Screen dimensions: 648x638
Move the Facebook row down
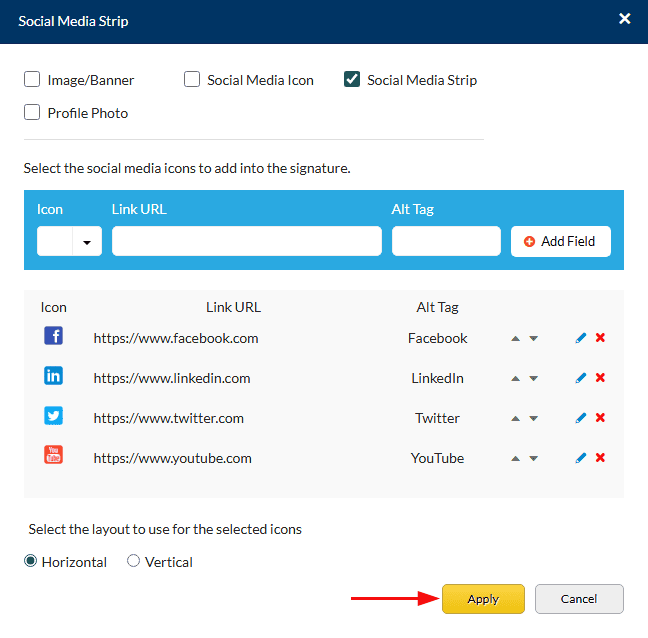(534, 339)
